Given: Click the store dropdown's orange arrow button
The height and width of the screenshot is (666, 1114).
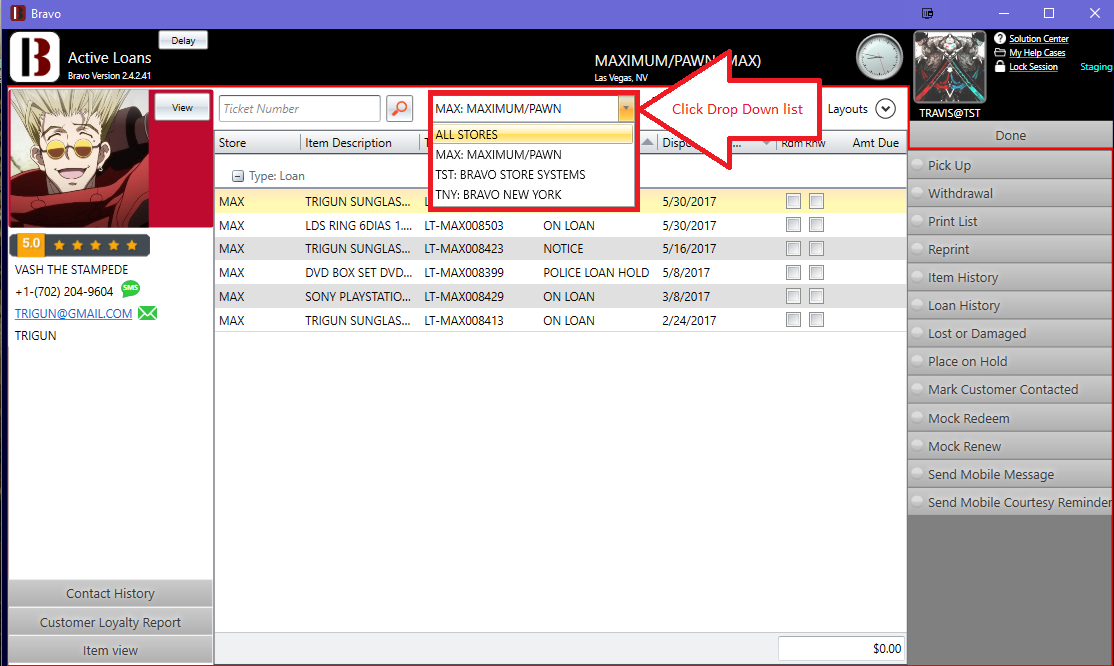Looking at the screenshot, I should point(625,109).
